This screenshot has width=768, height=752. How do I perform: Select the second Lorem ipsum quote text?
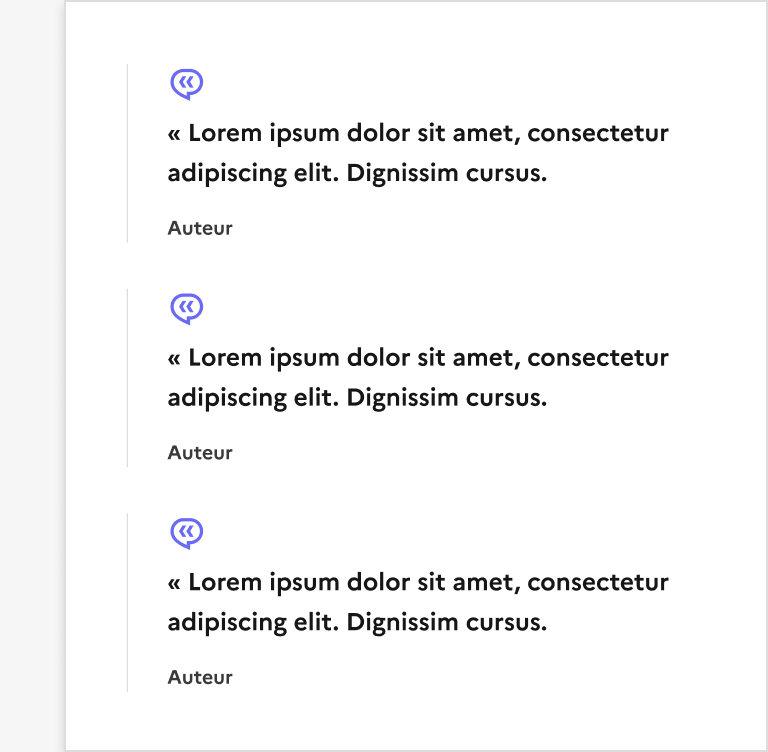point(418,378)
